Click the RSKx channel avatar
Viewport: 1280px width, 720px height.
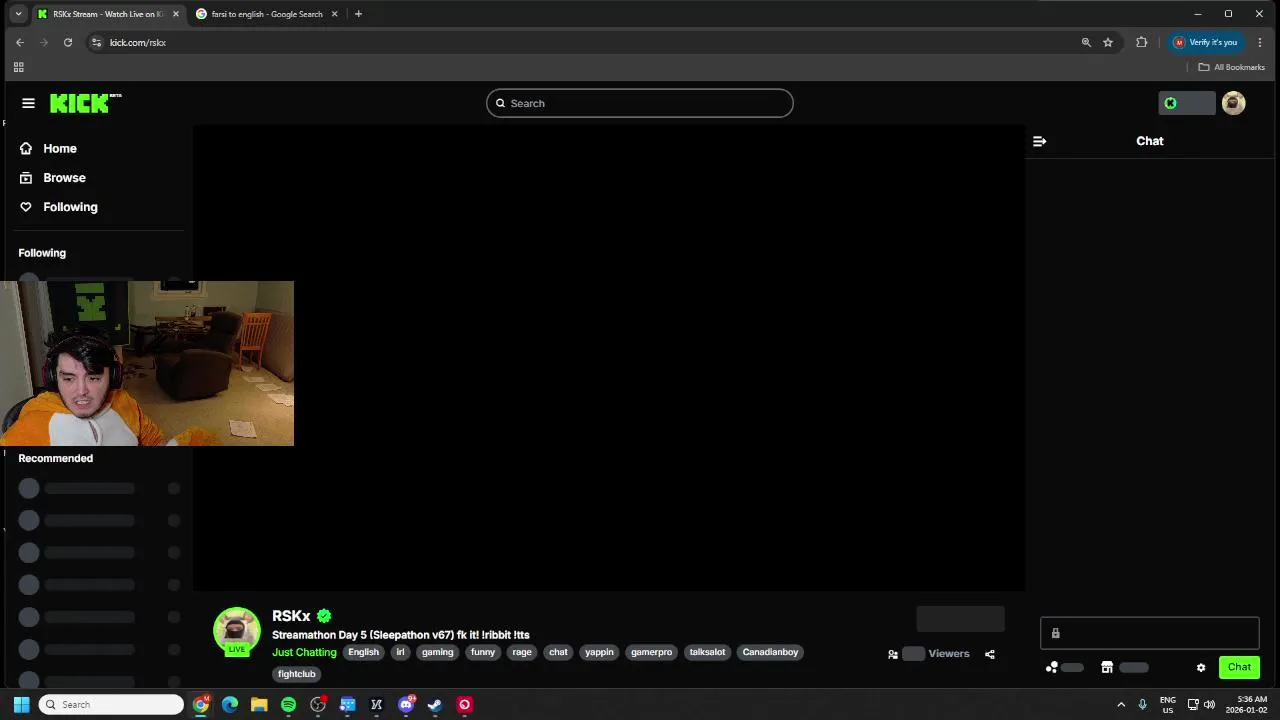pos(237,630)
